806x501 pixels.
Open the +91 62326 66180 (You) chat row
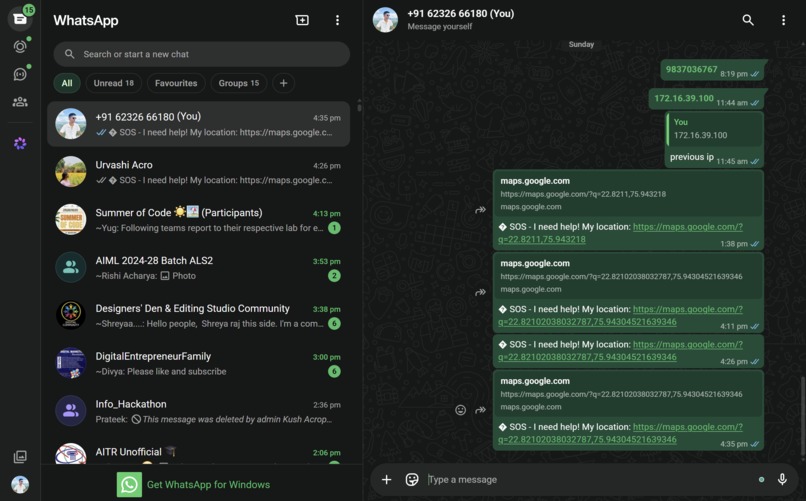coord(198,124)
